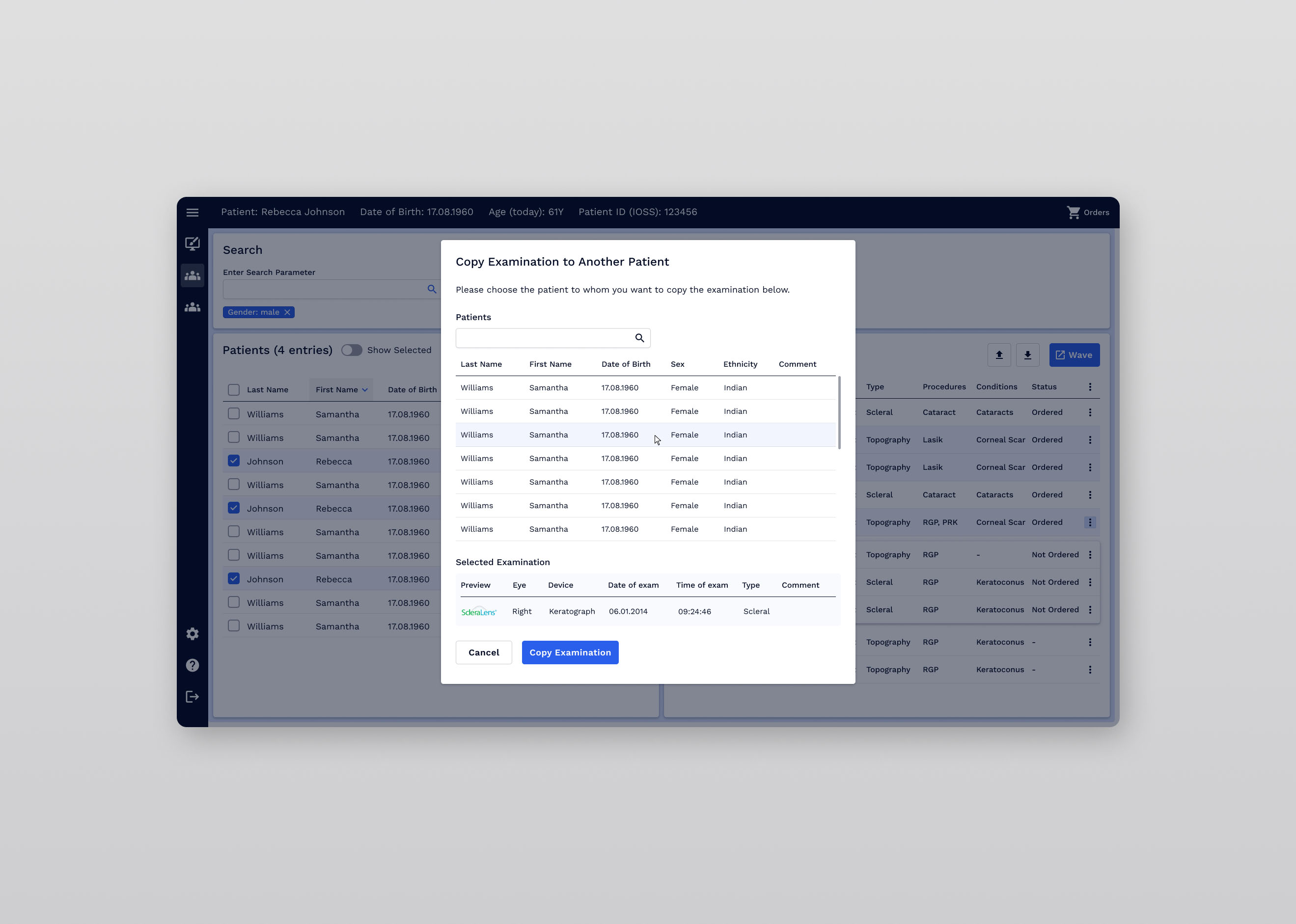Click the 'Time of exam' column header

pyautogui.click(x=702, y=585)
